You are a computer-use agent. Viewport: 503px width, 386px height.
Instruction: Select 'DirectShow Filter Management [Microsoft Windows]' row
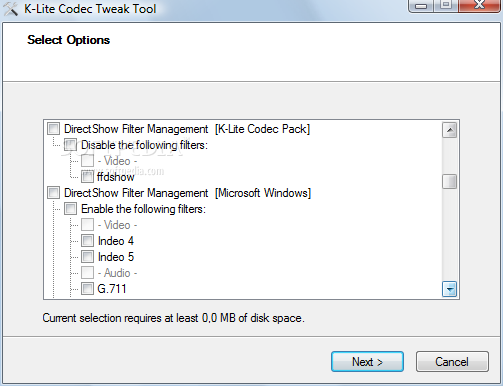pyautogui.click(x=187, y=193)
